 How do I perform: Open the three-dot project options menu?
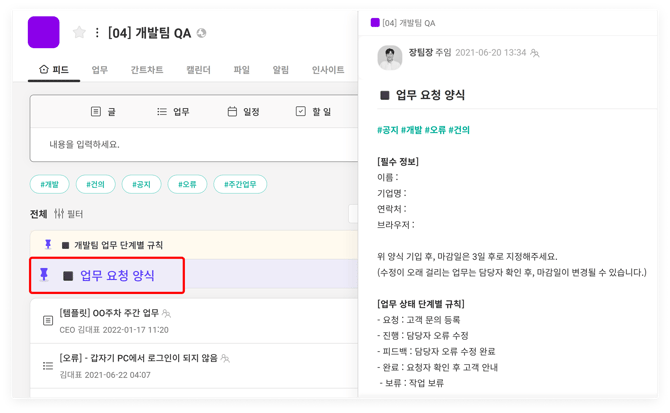[x=97, y=33]
